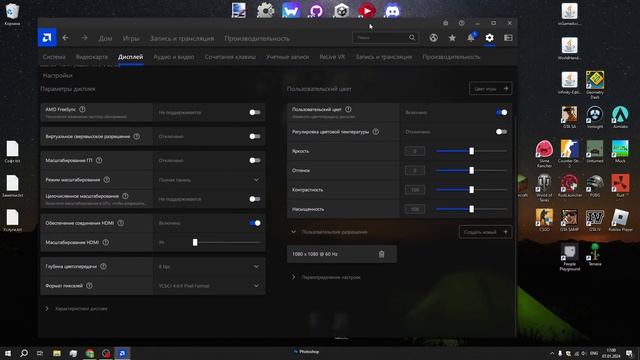Open the web browser globe icon
Image resolution: width=640 pixels, height=360 pixels.
tap(433, 38)
